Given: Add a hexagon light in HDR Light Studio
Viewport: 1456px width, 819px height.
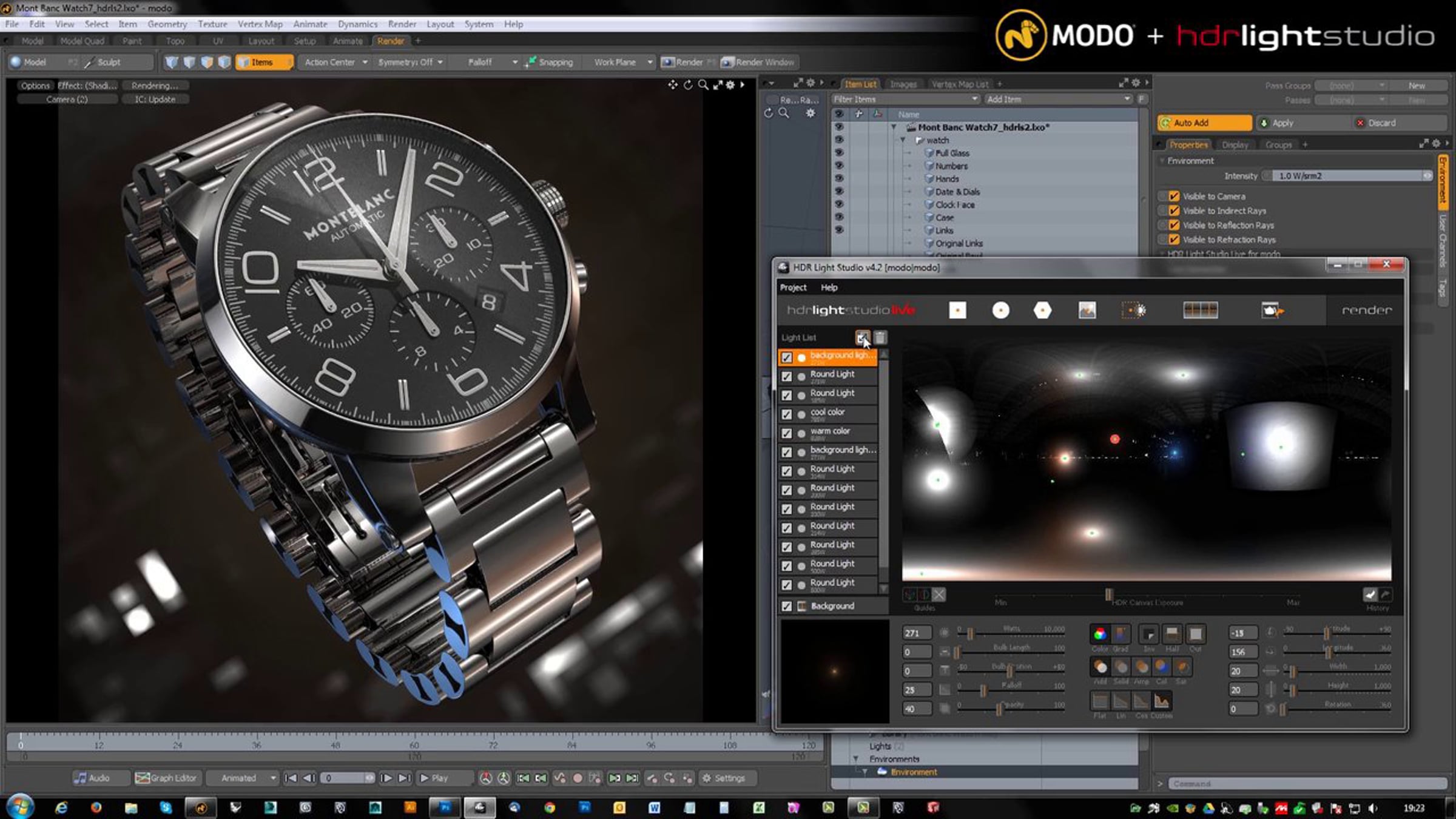Looking at the screenshot, I should (1042, 311).
